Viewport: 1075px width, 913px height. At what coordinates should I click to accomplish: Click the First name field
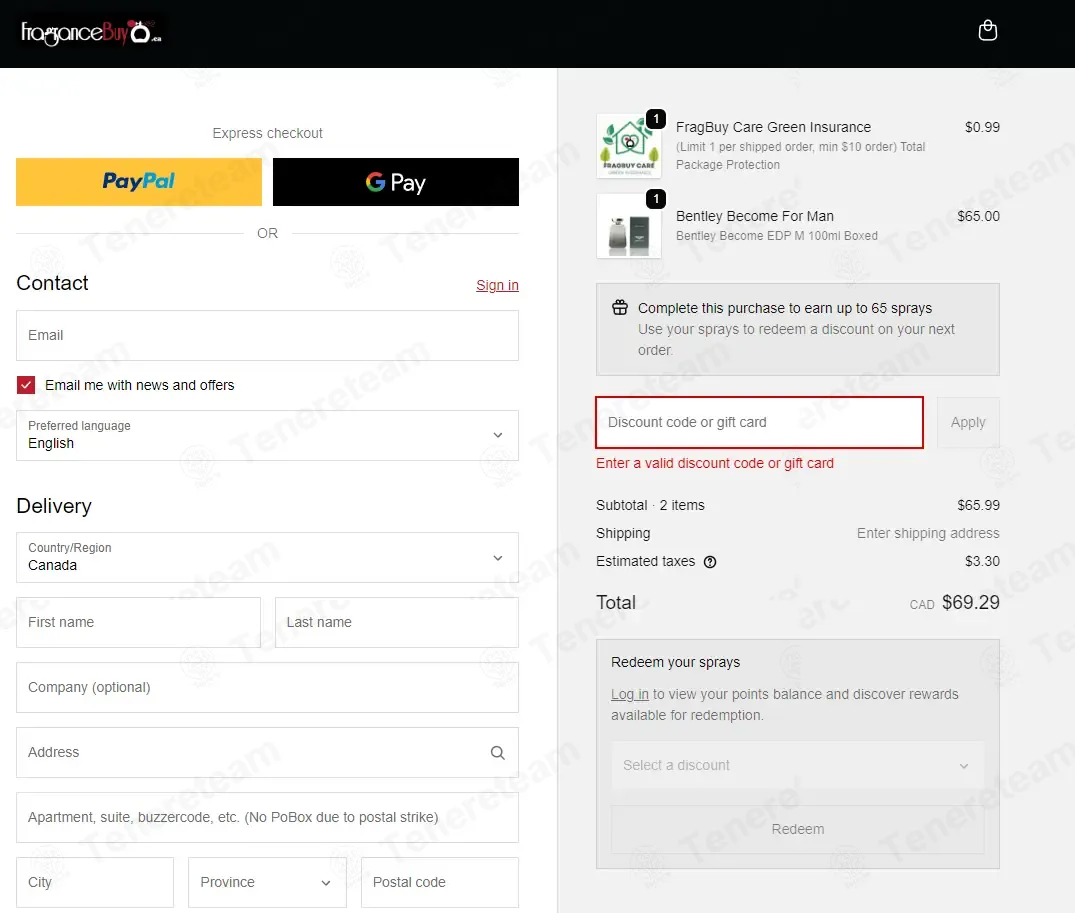click(138, 622)
